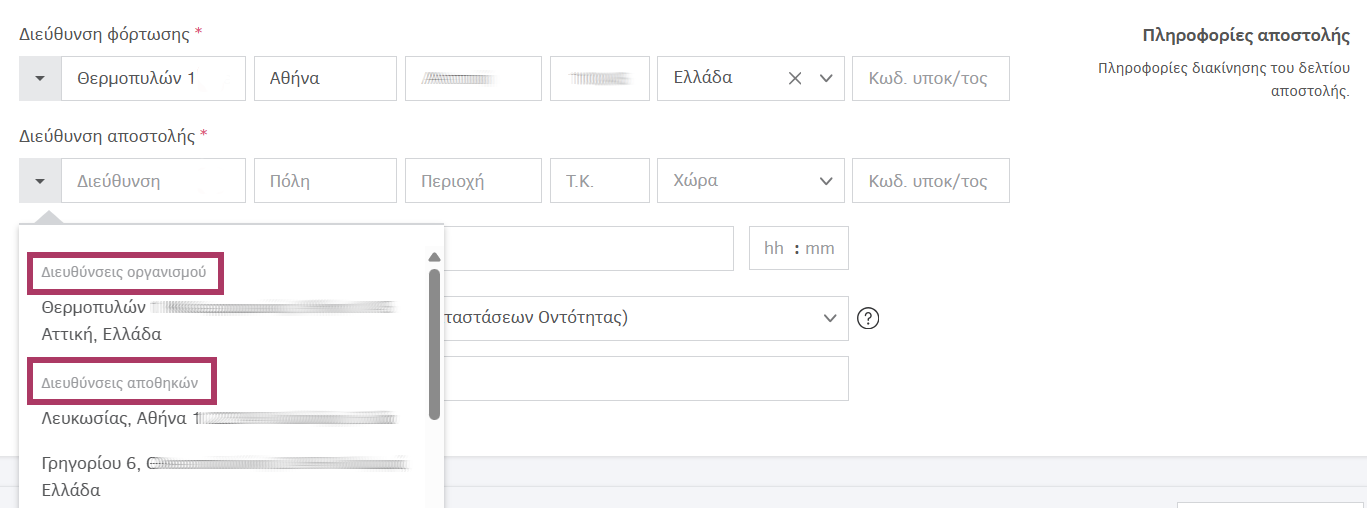Open the loading address Ελλάδα country chevron
1367x508 pixels.
(826, 79)
